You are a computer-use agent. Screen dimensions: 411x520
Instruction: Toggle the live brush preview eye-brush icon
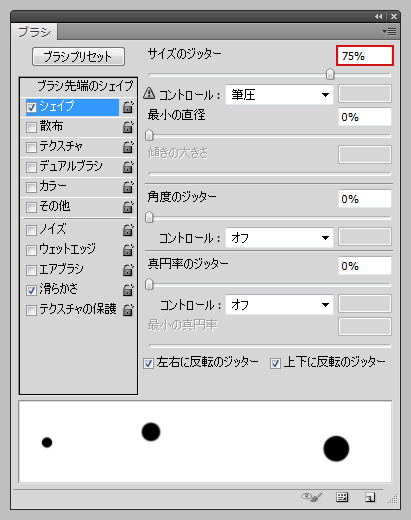[312, 497]
